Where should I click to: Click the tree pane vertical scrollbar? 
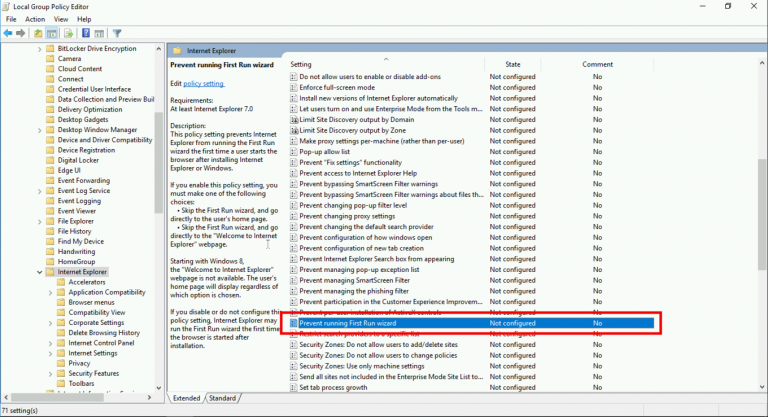click(x=158, y=163)
